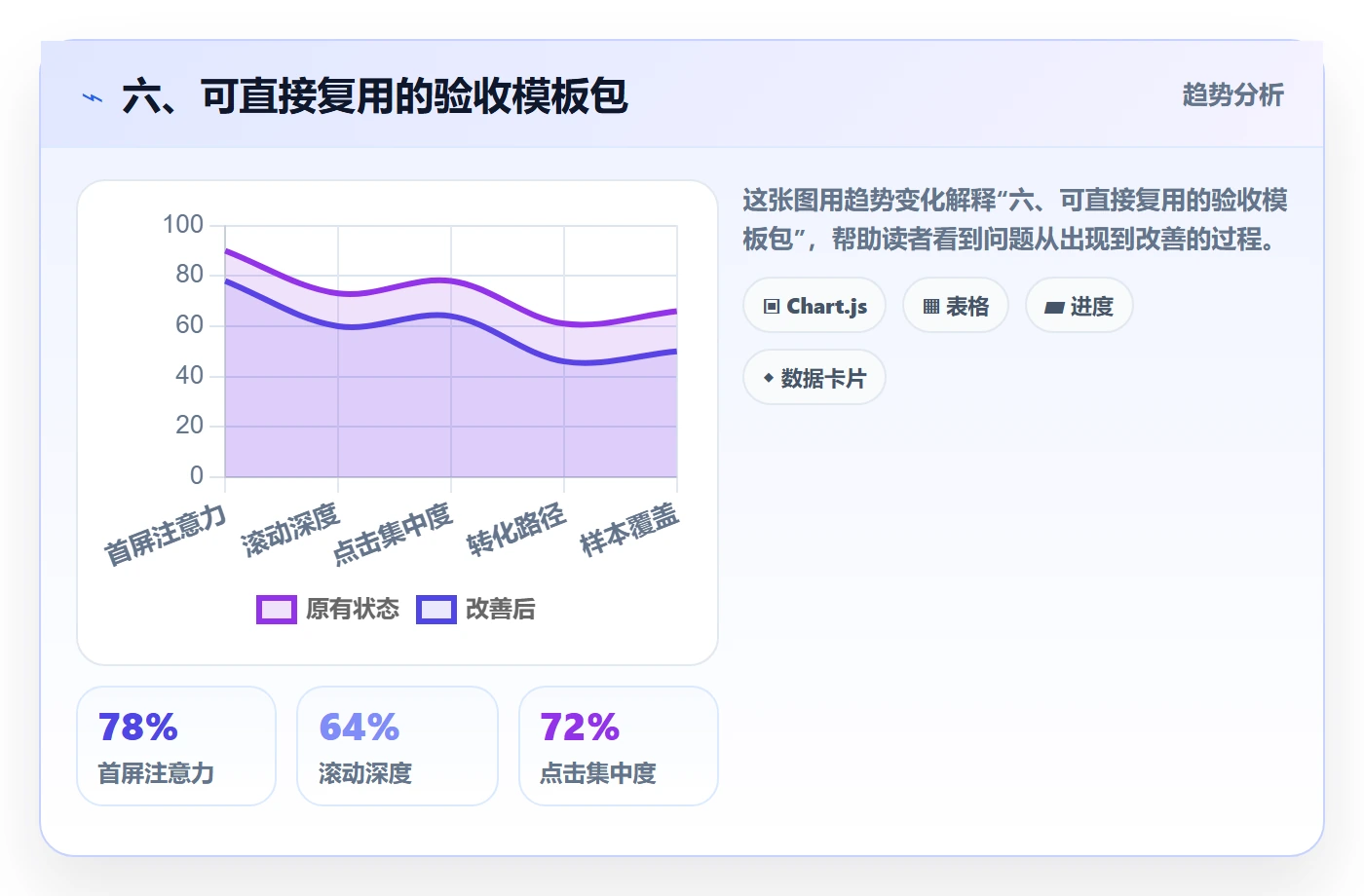
Task: Open the 64% 滚动深度 data card
Action: [x=398, y=746]
